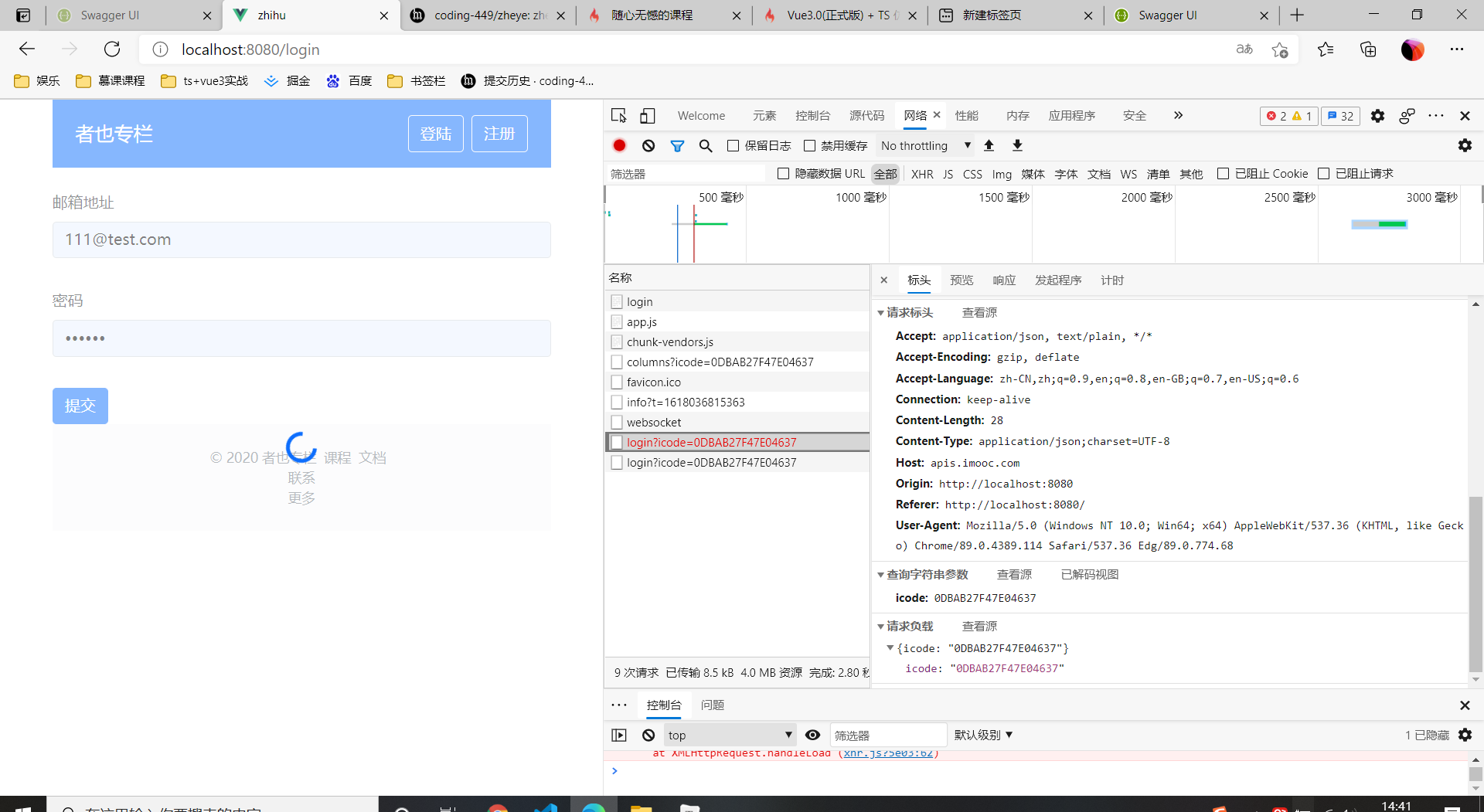The image size is (1484, 812).
Task: Open the 计时 request tab
Action: pyautogui.click(x=1112, y=280)
